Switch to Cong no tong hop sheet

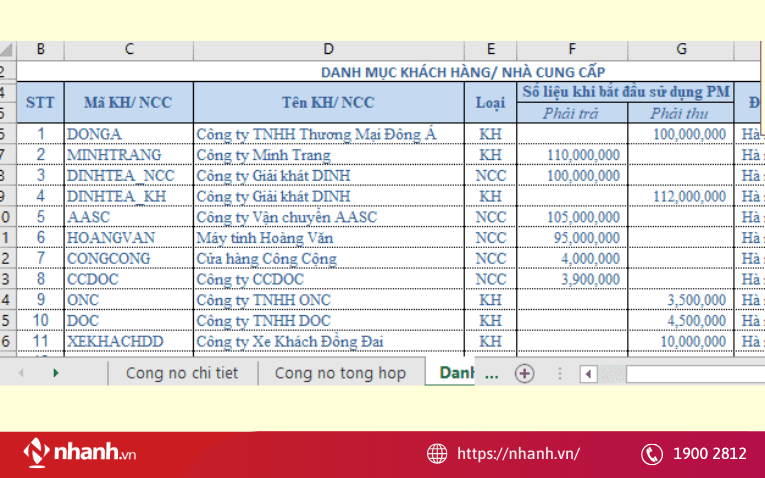(x=341, y=373)
